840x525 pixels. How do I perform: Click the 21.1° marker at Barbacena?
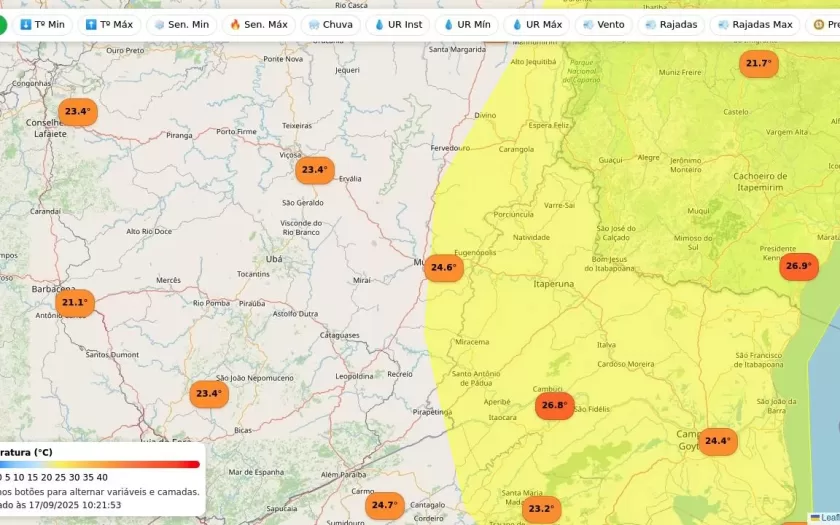pyautogui.click(x=74, y=302)
